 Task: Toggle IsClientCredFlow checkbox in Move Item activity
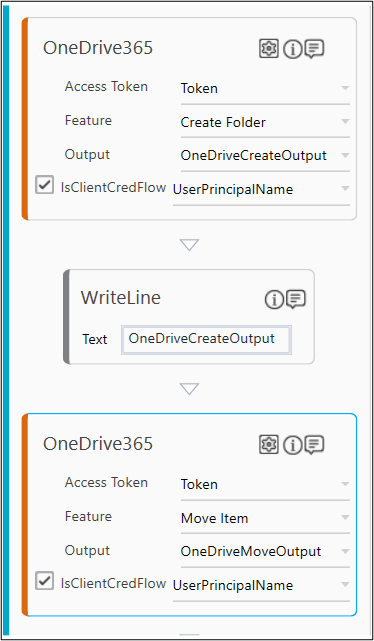coord(44,580)
